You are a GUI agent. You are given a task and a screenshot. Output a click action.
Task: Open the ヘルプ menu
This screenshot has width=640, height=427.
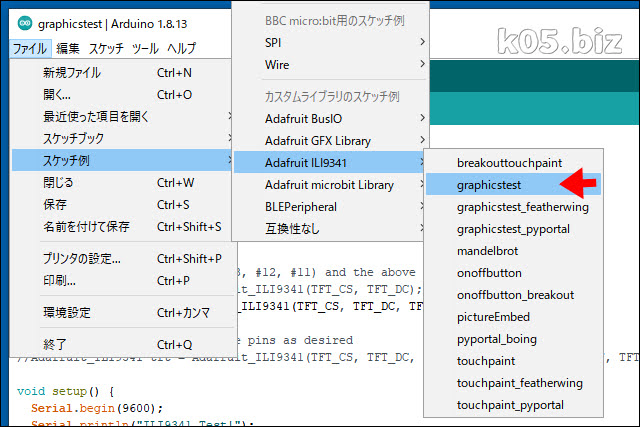coord(182,49)
